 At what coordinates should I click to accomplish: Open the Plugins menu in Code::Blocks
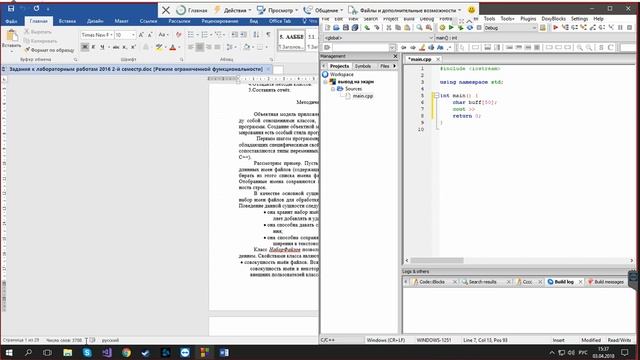(528, 19)
